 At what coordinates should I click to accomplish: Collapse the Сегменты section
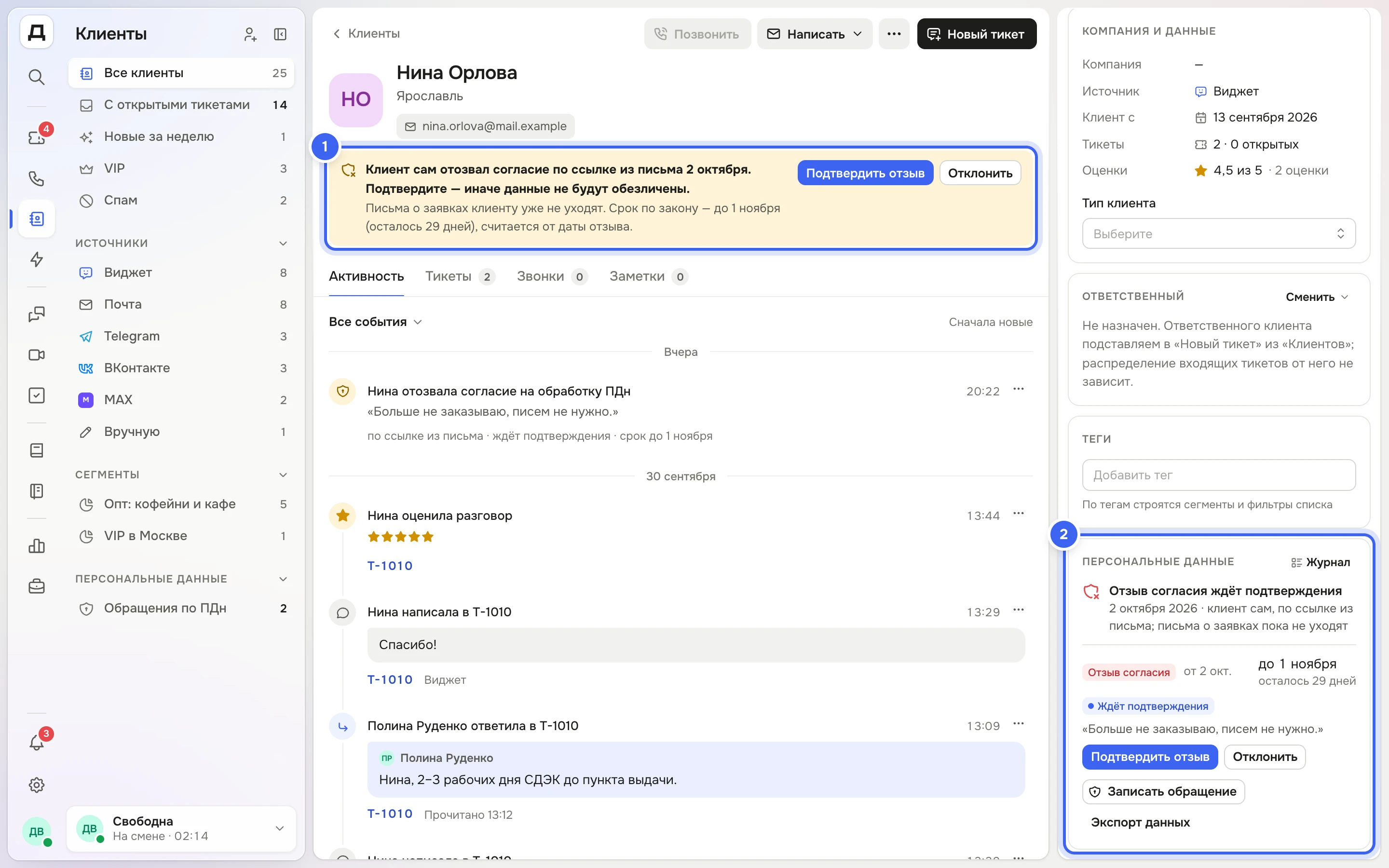(x=283, y=475)
